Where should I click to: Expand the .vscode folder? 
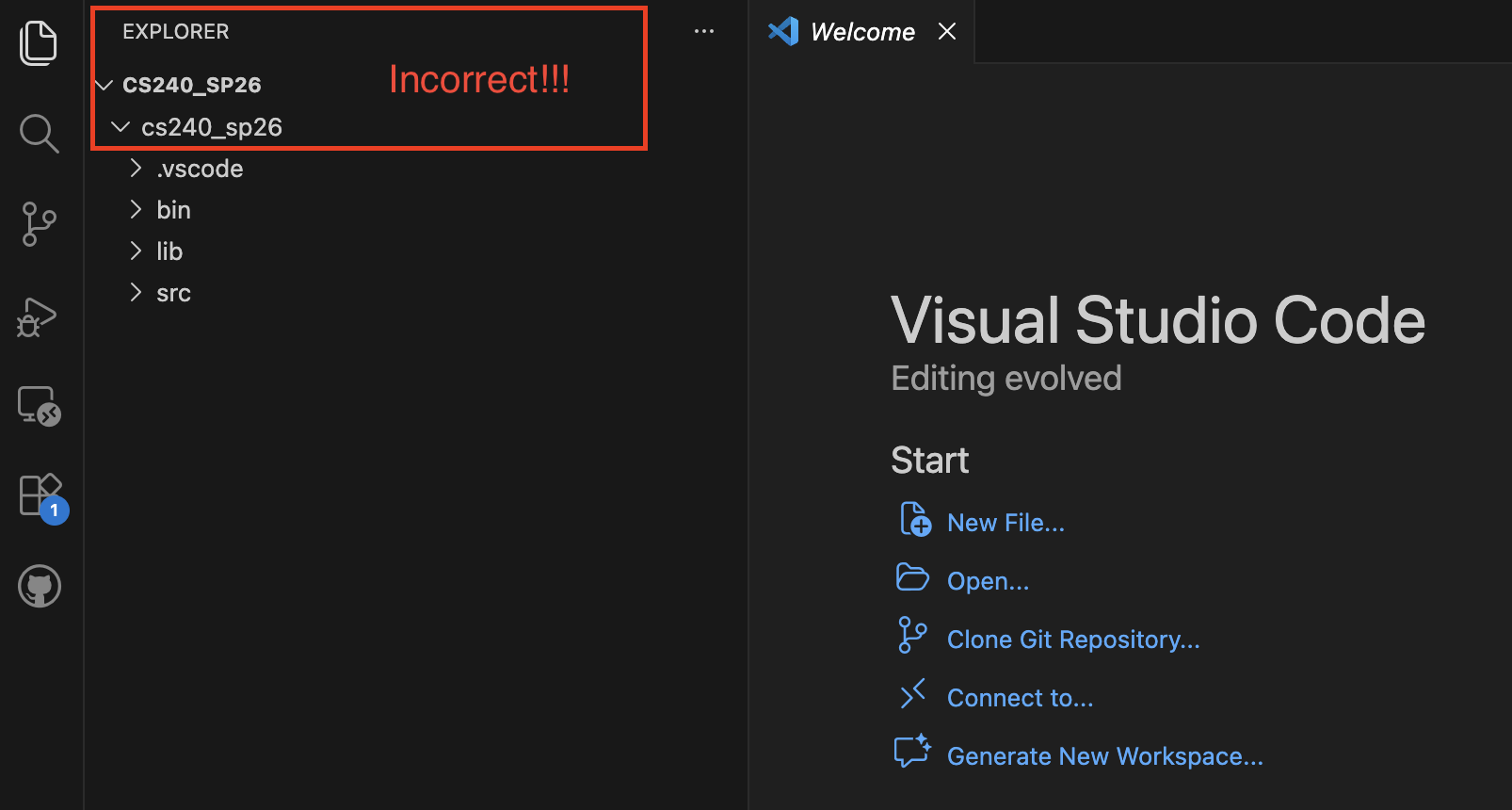click(200, 169)
